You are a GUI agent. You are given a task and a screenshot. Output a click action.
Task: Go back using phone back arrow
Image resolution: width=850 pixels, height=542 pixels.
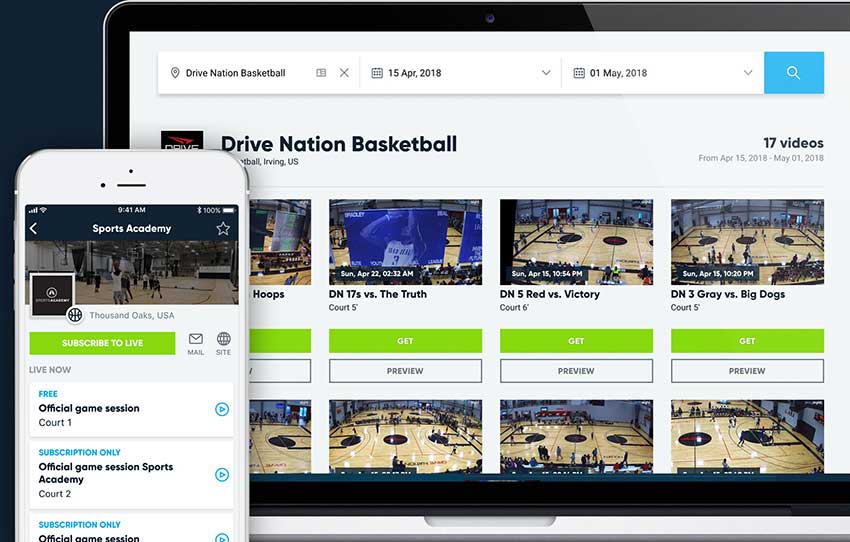(x=34, y=228)
